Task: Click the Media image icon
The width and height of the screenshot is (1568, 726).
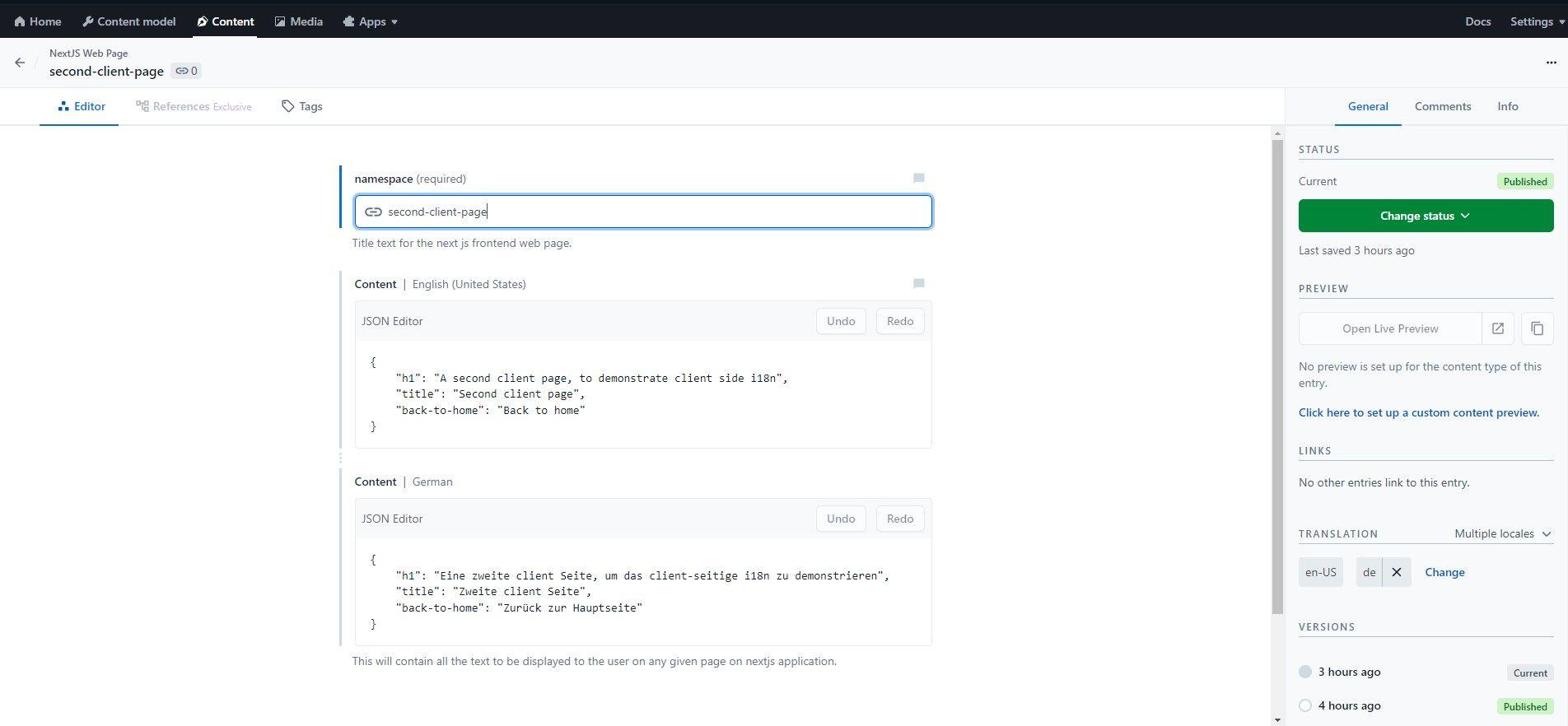Action: (280, 21)
